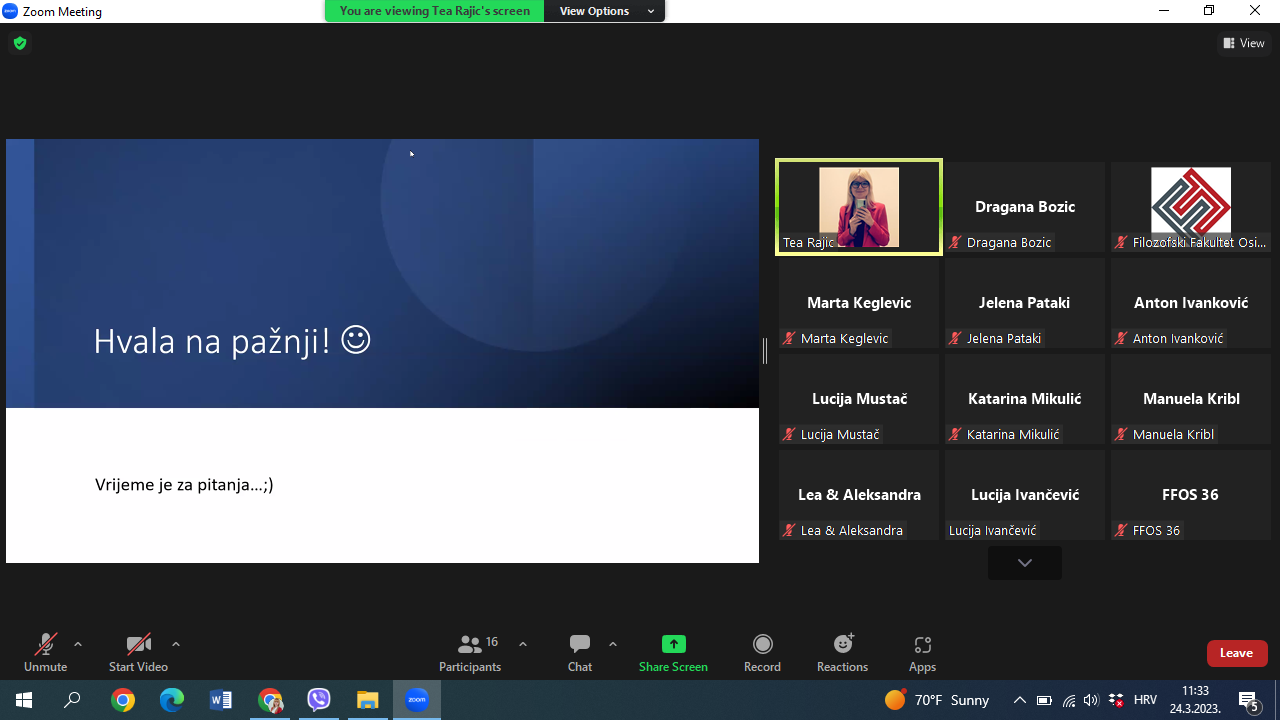
Task: Click the Jelena Pataki participant tile
Action: (x=1025, y=303)
